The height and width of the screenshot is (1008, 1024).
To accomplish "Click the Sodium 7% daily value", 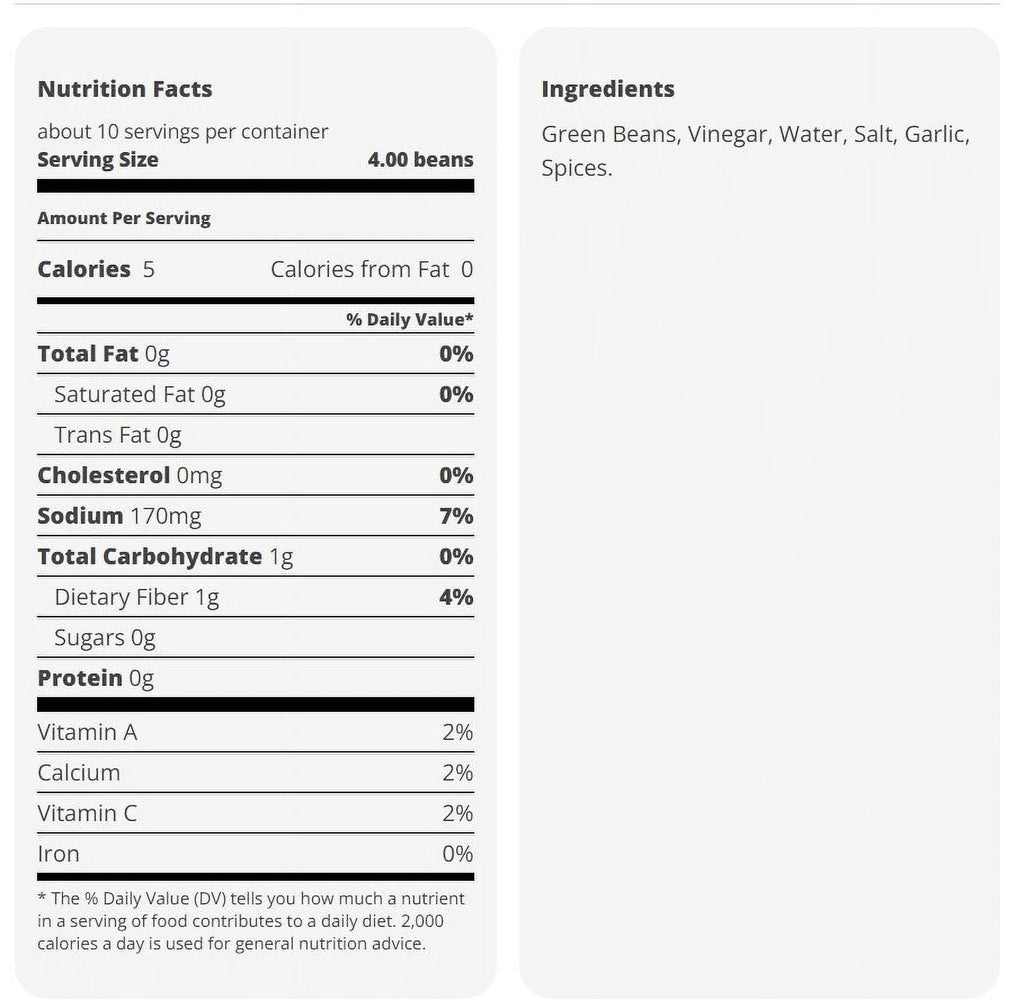I will (456, 516).
